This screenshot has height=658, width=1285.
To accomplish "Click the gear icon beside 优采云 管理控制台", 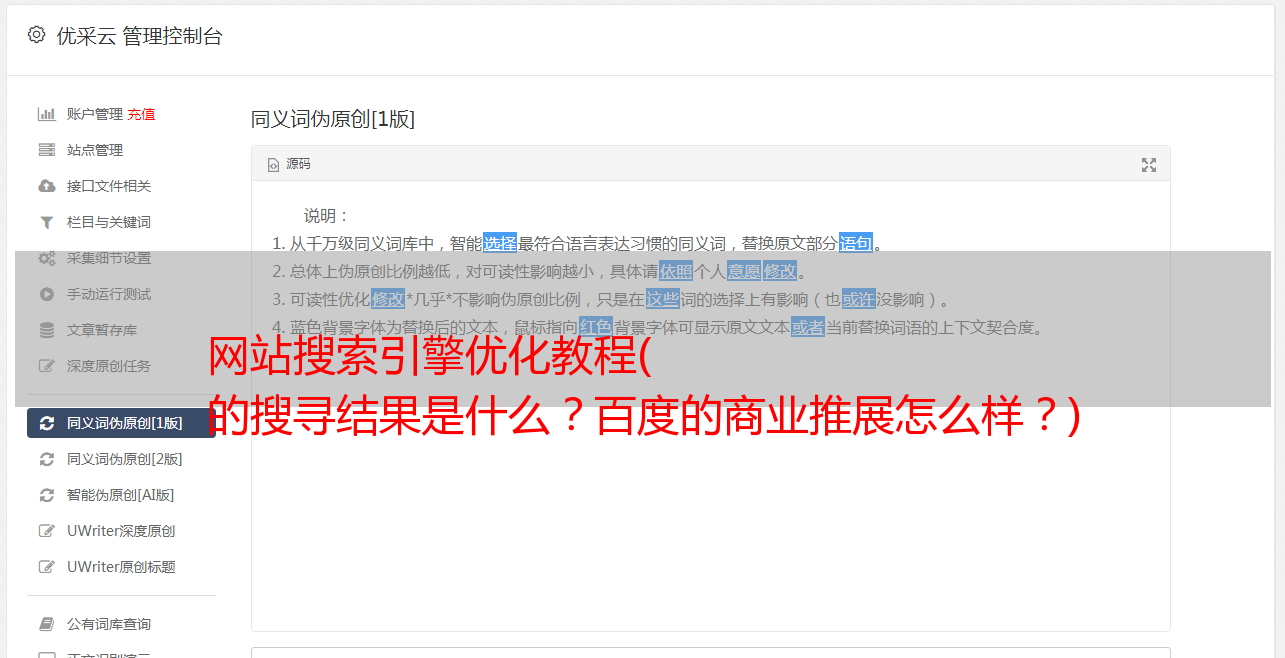I will point(37,35).
